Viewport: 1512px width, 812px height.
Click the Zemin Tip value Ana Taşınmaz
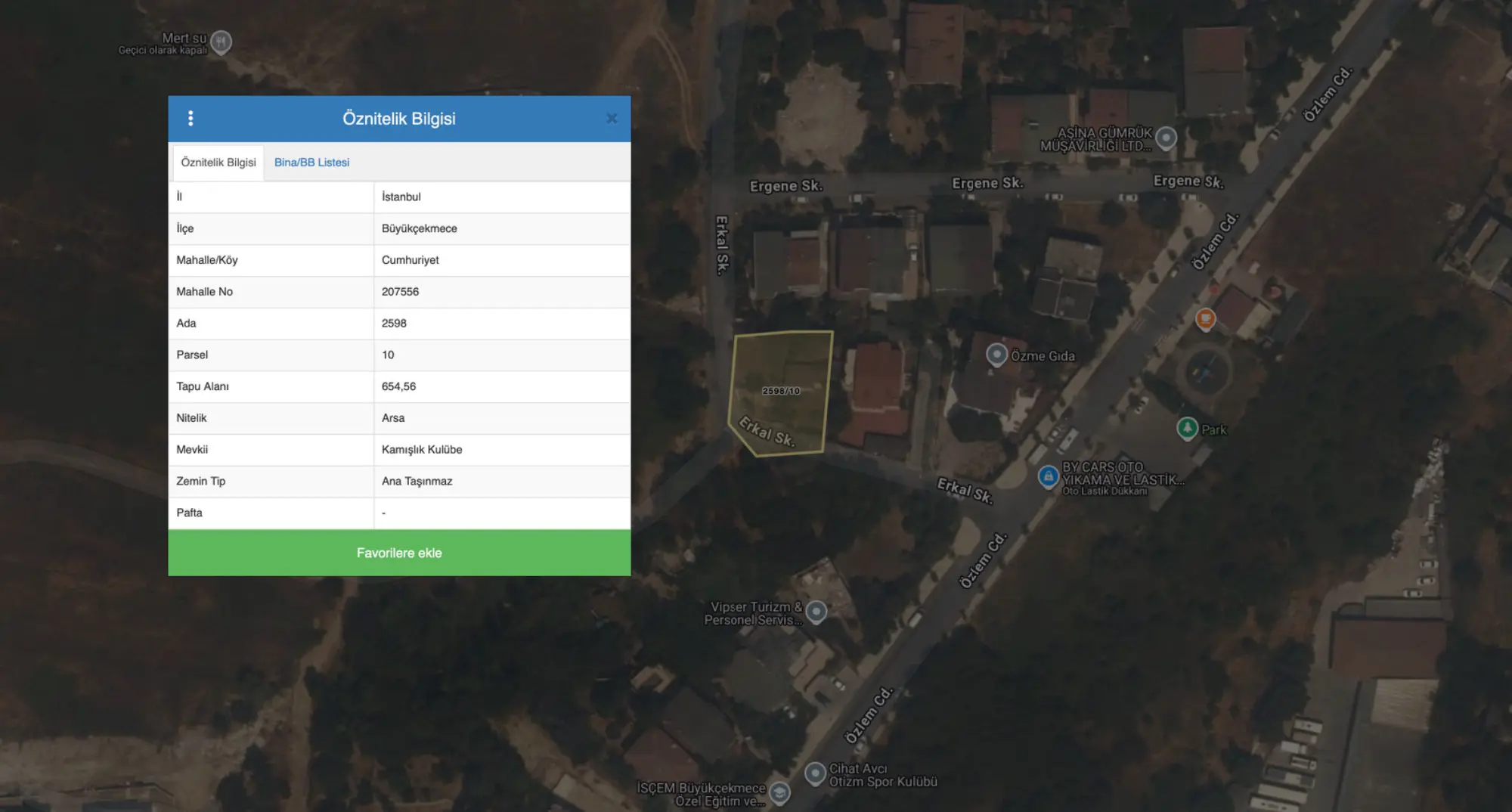(x=502, y=482)
